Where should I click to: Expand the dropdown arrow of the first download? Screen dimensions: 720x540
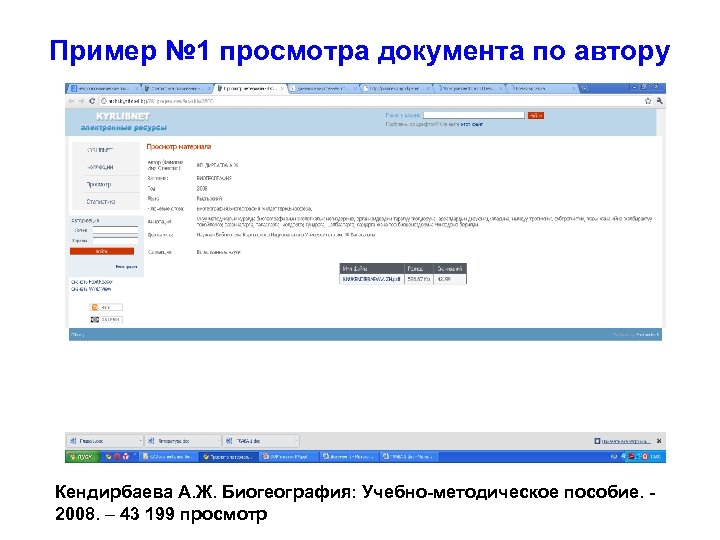(141, 441)
